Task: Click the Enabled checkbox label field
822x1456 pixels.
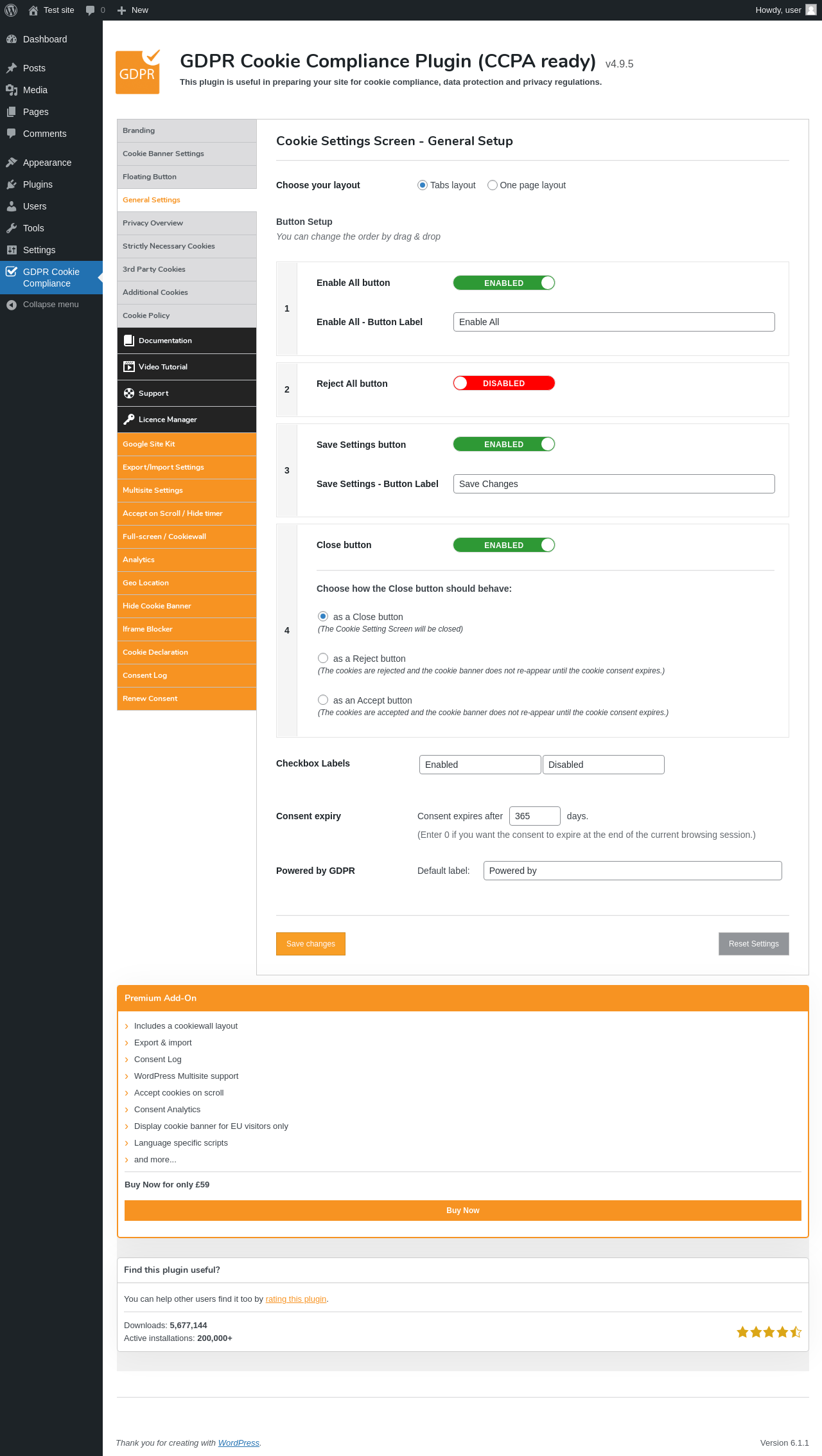Action: [480, 765]
